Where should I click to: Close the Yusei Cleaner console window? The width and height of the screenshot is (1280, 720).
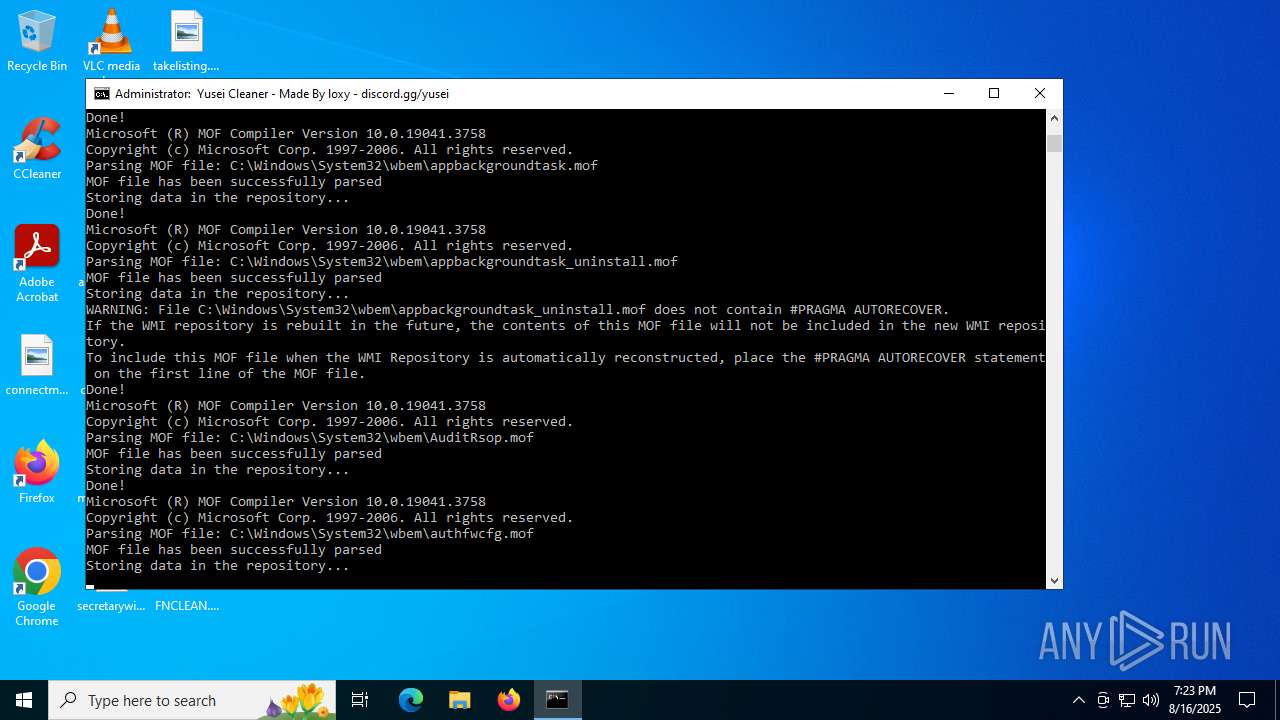coord(1040,93)
